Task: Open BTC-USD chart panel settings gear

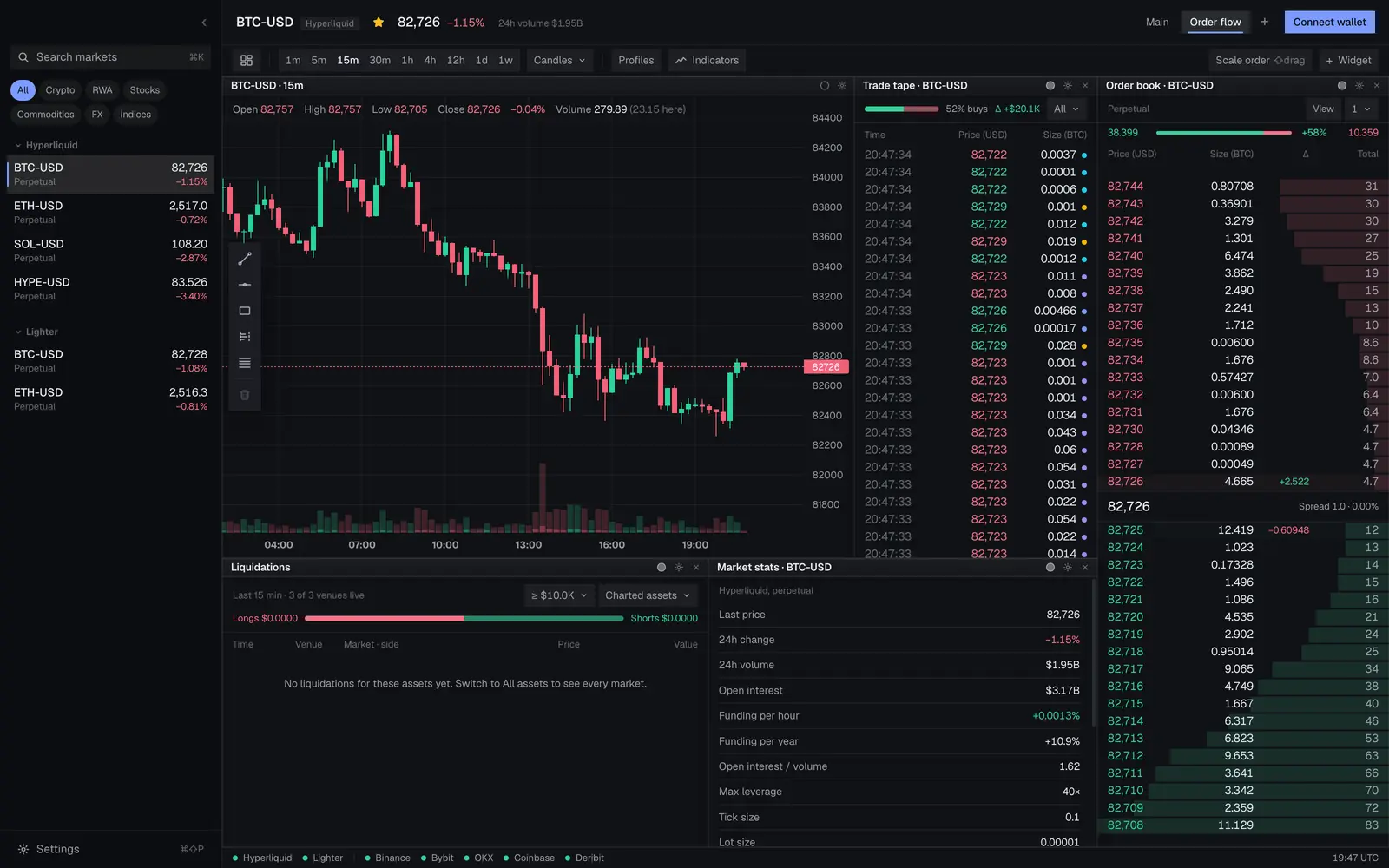Action: (x=841, y=86)
